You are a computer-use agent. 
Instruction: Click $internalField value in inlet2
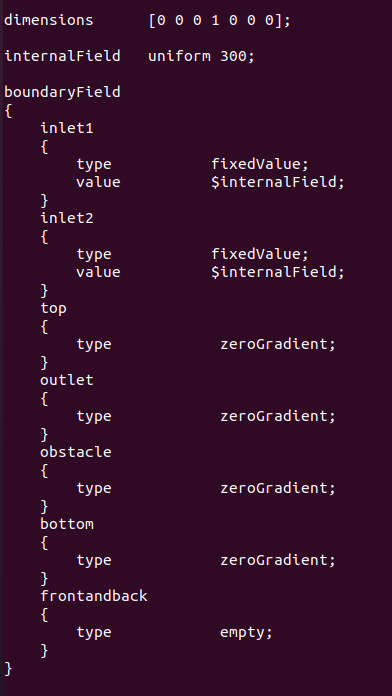(x=278, y=272)
